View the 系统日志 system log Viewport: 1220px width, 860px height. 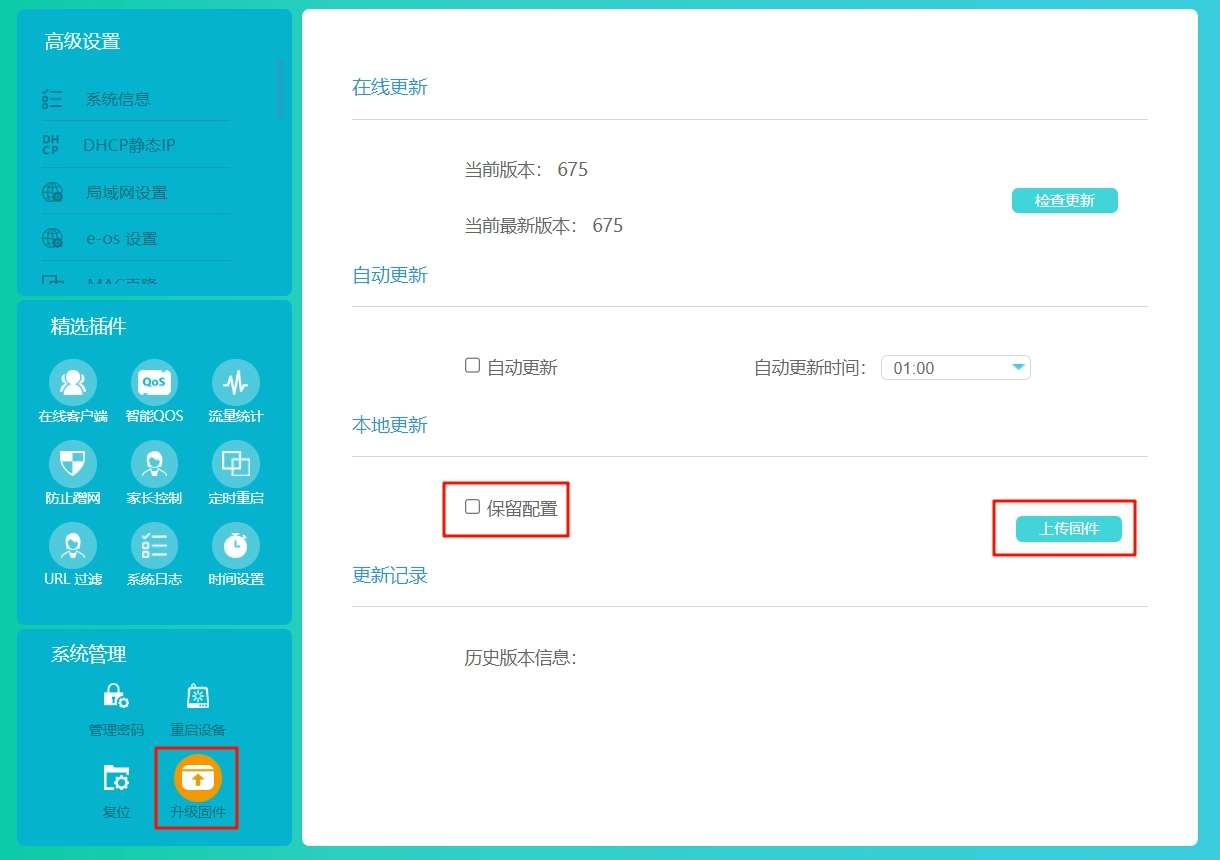(153, 544)
